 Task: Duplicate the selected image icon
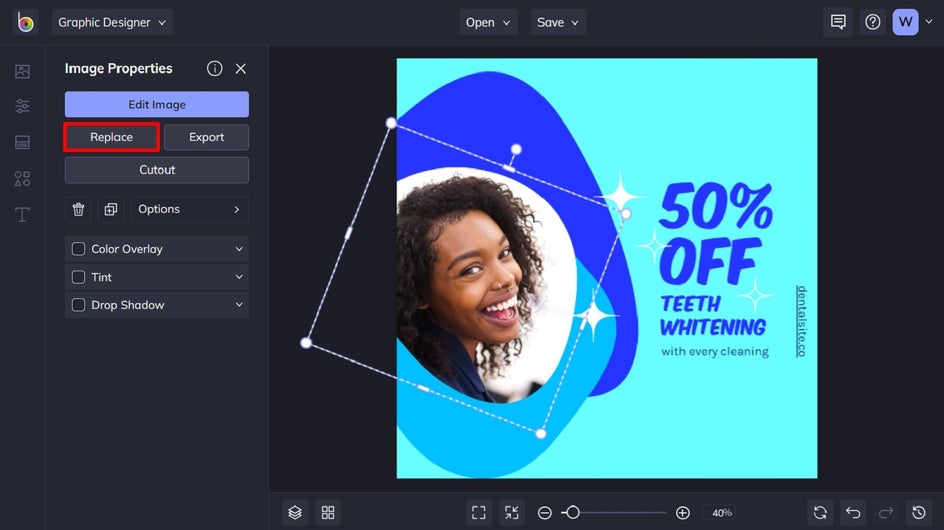(x=111, y=209)
